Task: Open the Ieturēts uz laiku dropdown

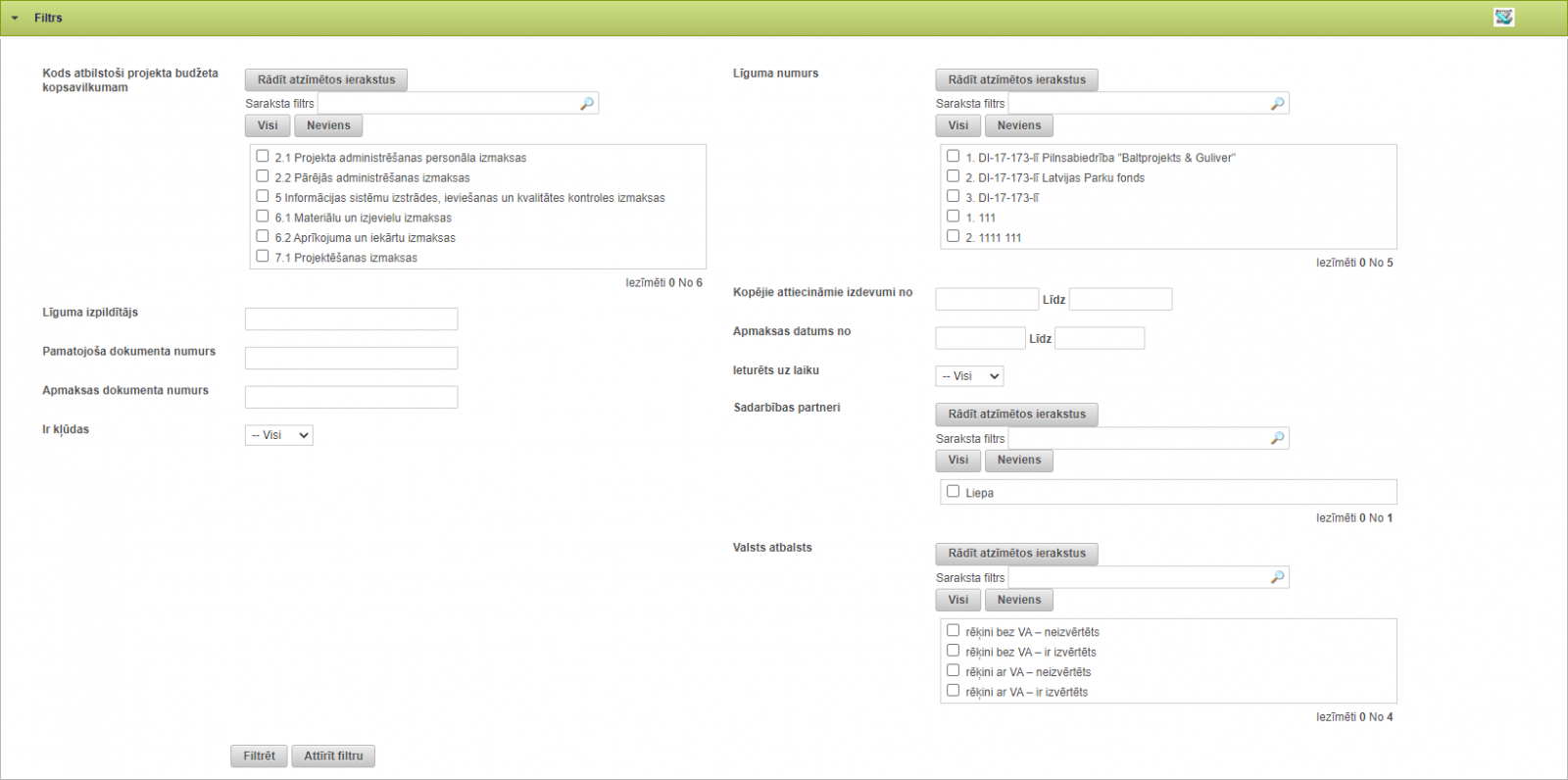Action: 969,376
